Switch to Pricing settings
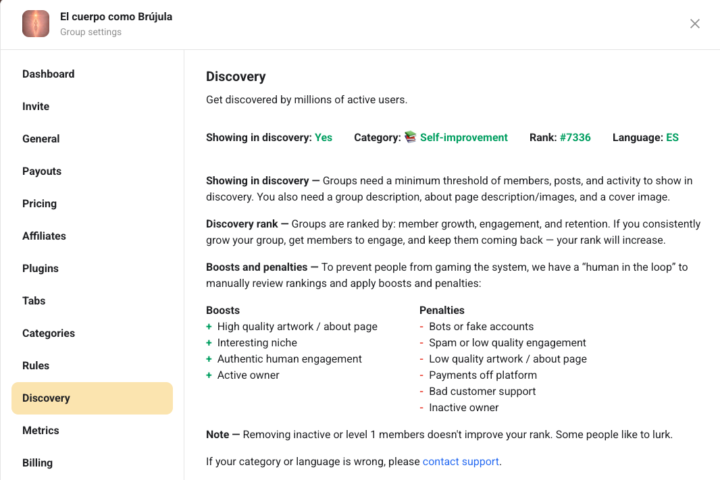Image resolution: width=720 pixels, height=480 pixels. click(x=40, y=204)
